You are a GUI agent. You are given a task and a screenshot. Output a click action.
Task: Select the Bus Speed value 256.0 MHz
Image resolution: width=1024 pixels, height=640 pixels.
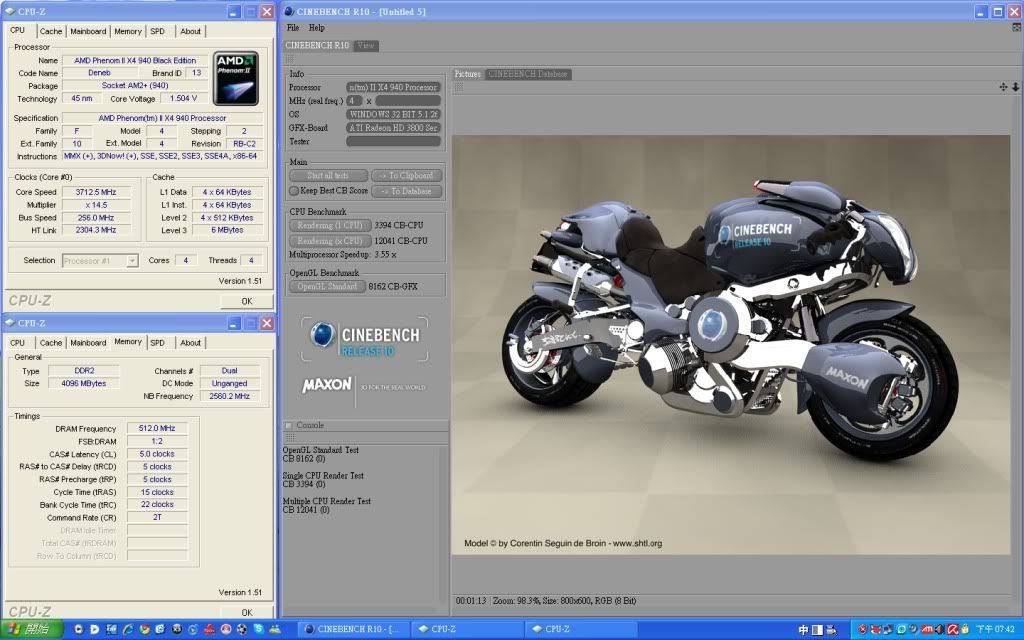(x=96, y=217)
